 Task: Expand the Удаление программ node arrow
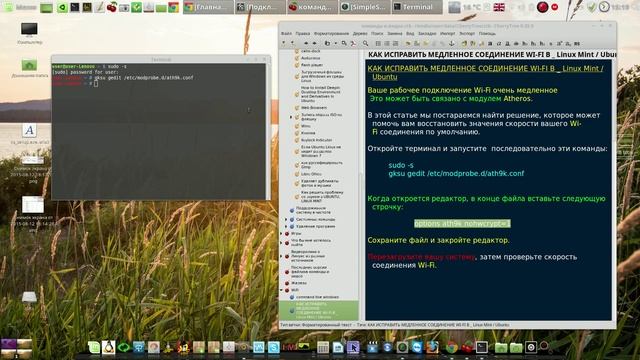pyautogui.click(x=286, y=227)
